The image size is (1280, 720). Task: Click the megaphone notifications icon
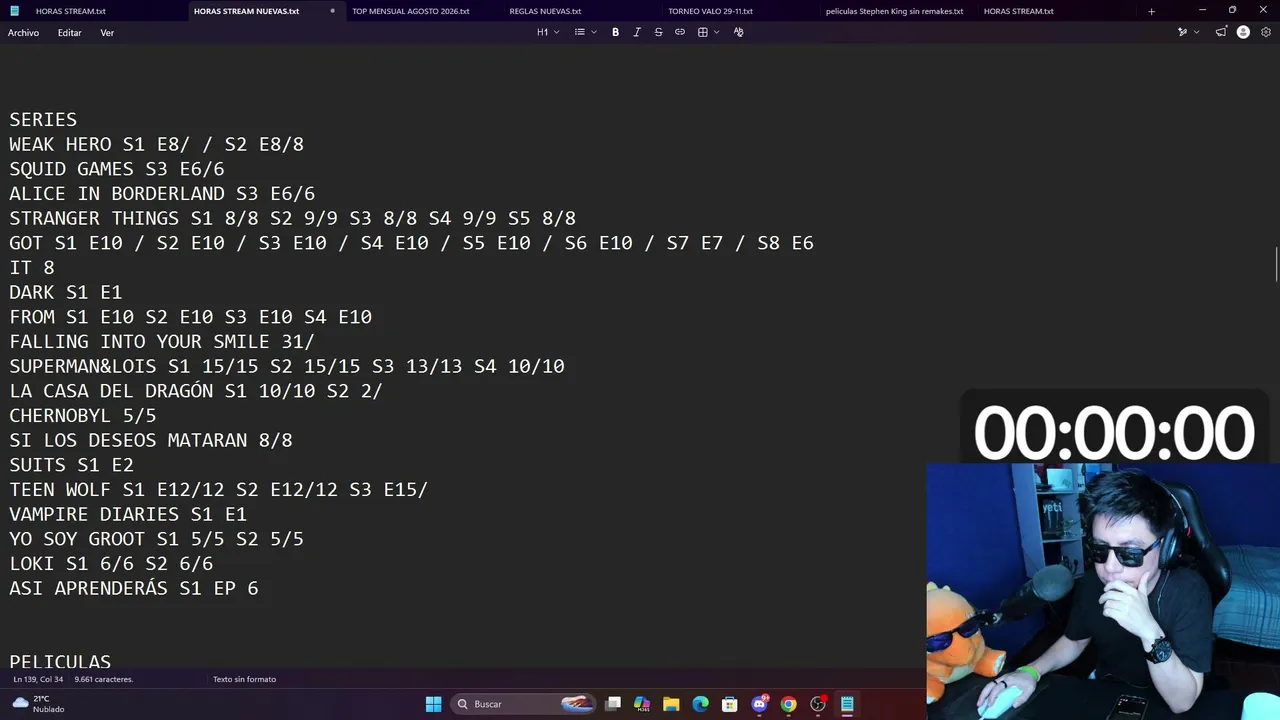pos(1221,32)
